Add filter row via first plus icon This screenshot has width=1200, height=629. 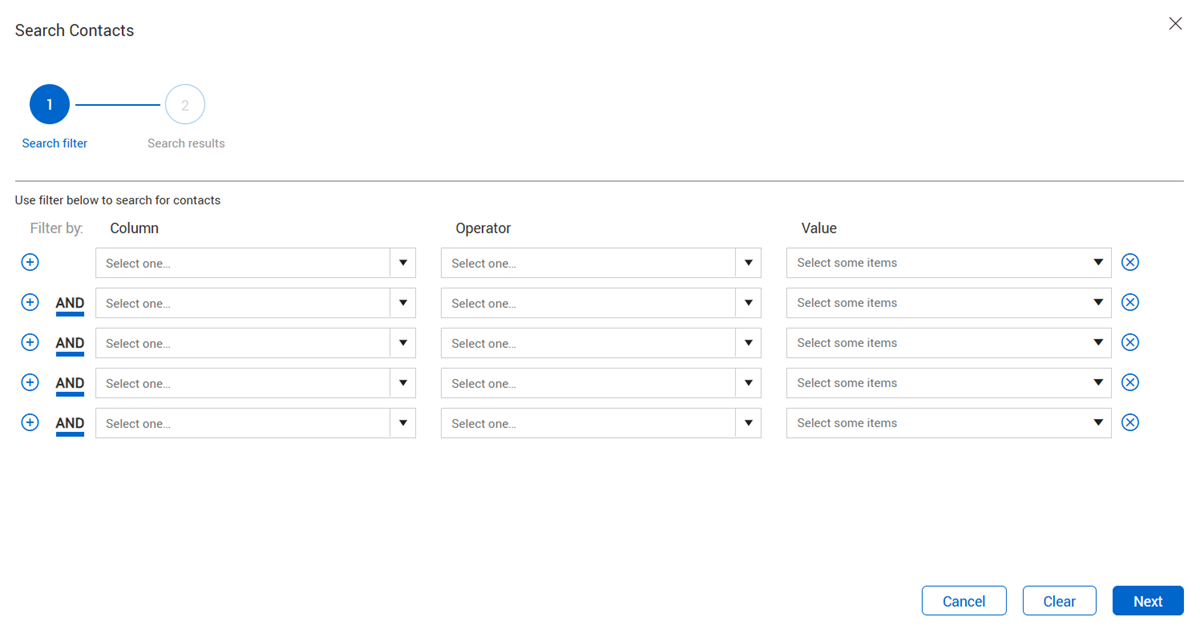point(30,262)
